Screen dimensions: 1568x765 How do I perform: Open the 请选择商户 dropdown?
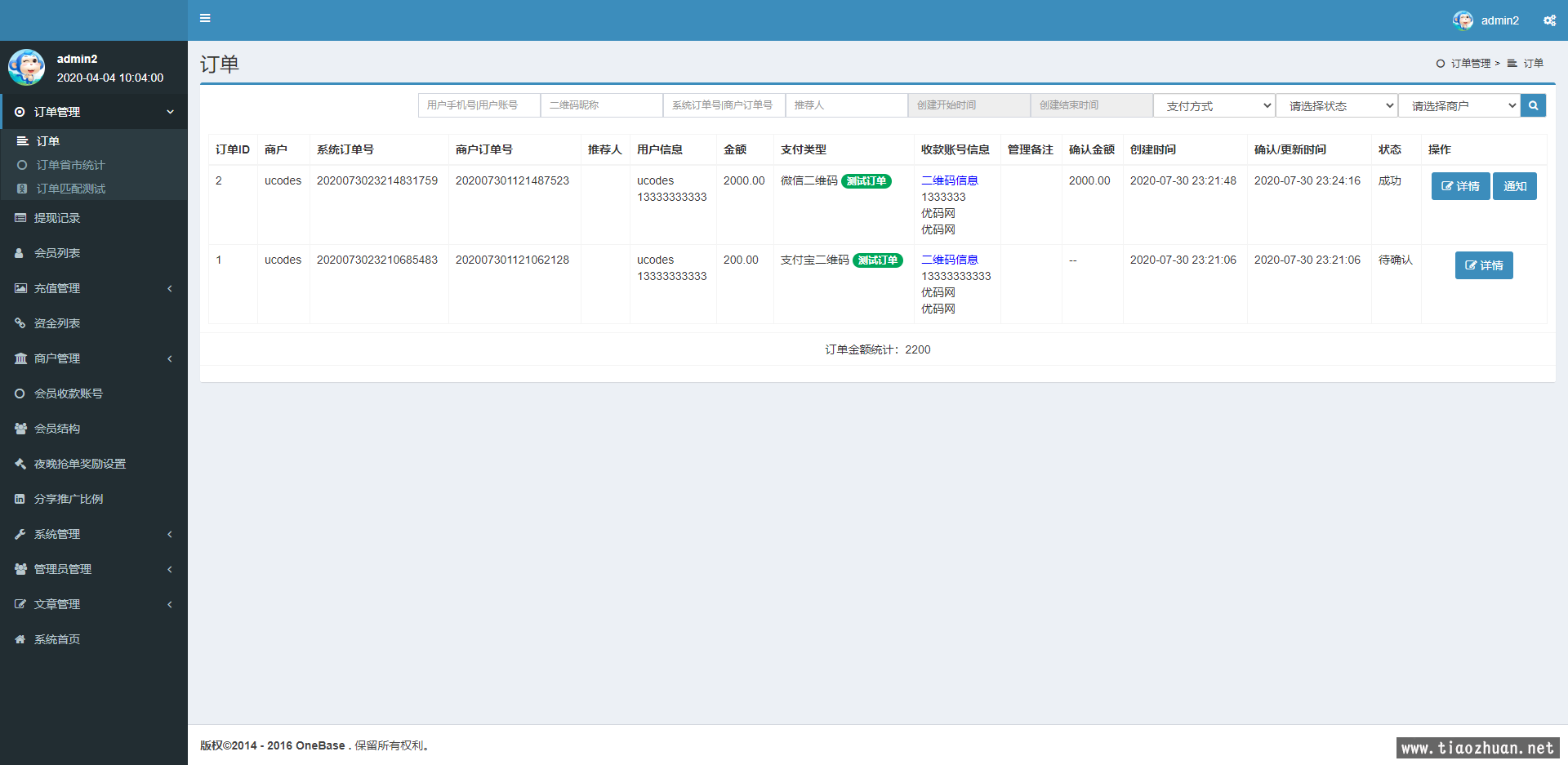(x=1459, y=105)
